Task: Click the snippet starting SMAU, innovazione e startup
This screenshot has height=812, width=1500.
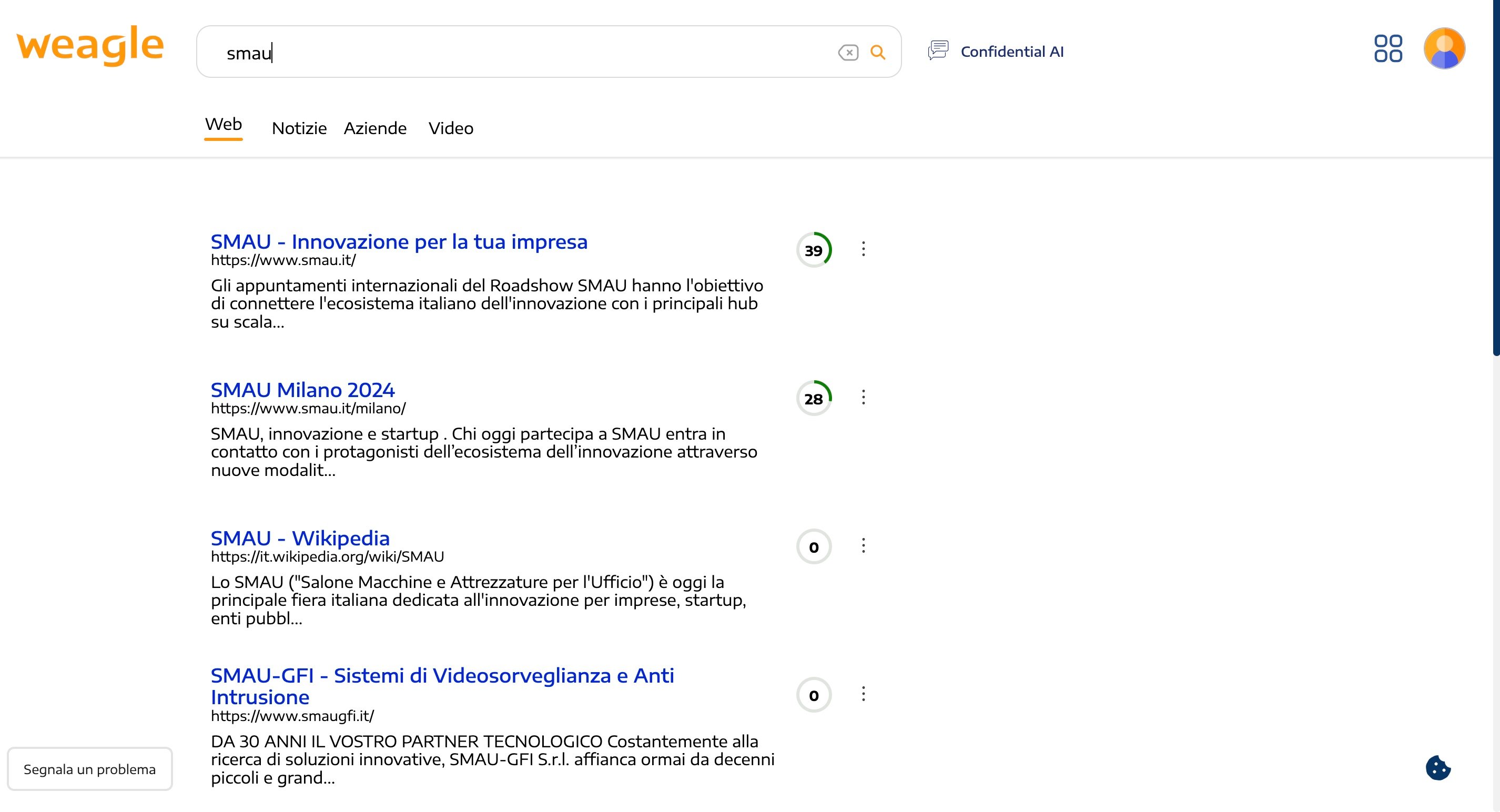Action: 484,452
